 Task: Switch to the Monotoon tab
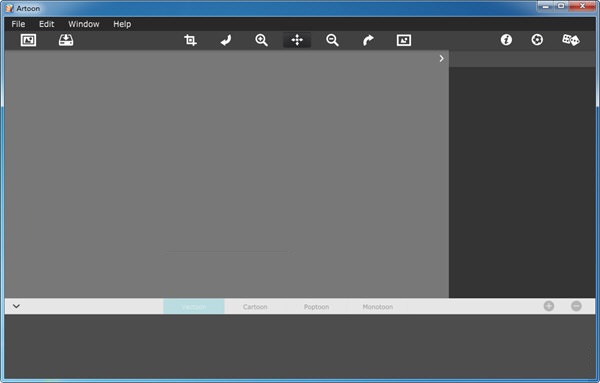pos(378,307)
